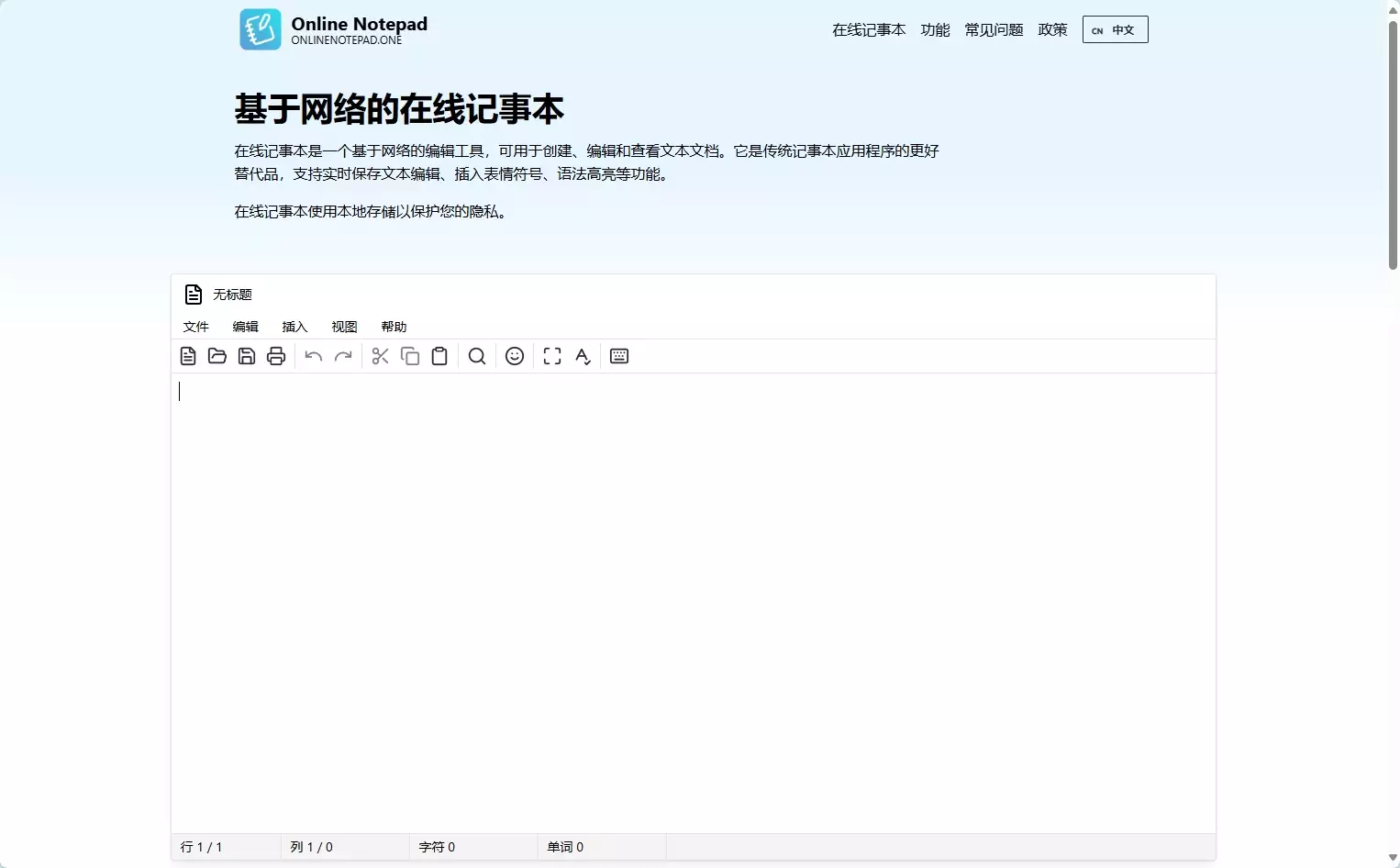Enter fullscreen mode icon
1400x868 pixels.
click(552, 356)
